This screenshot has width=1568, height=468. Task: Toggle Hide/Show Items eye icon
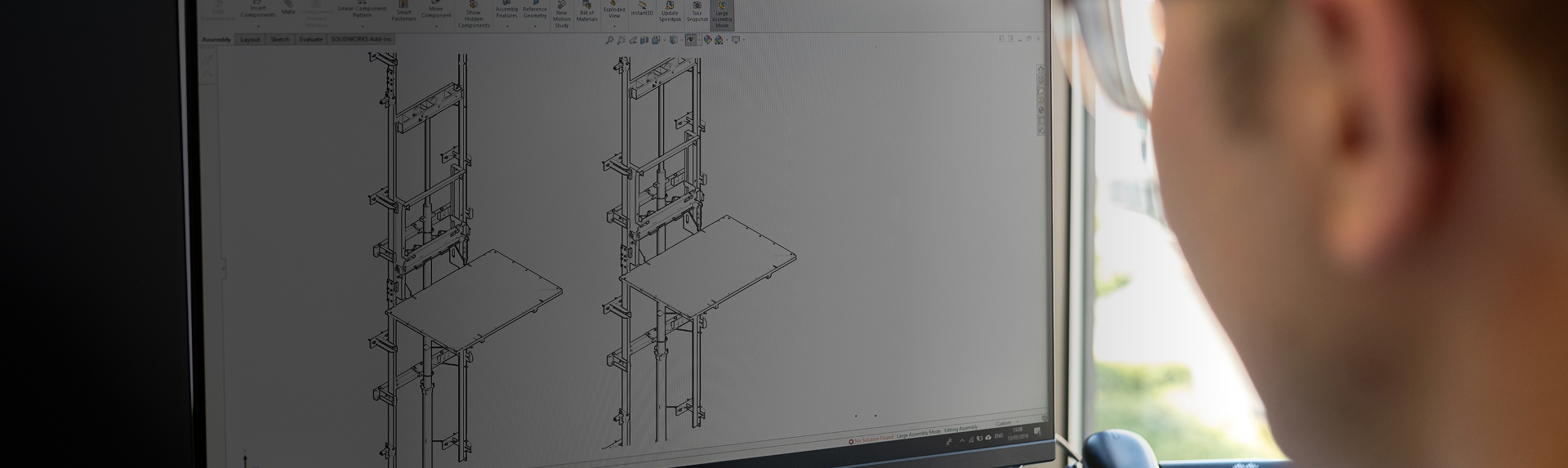[691, 39]
